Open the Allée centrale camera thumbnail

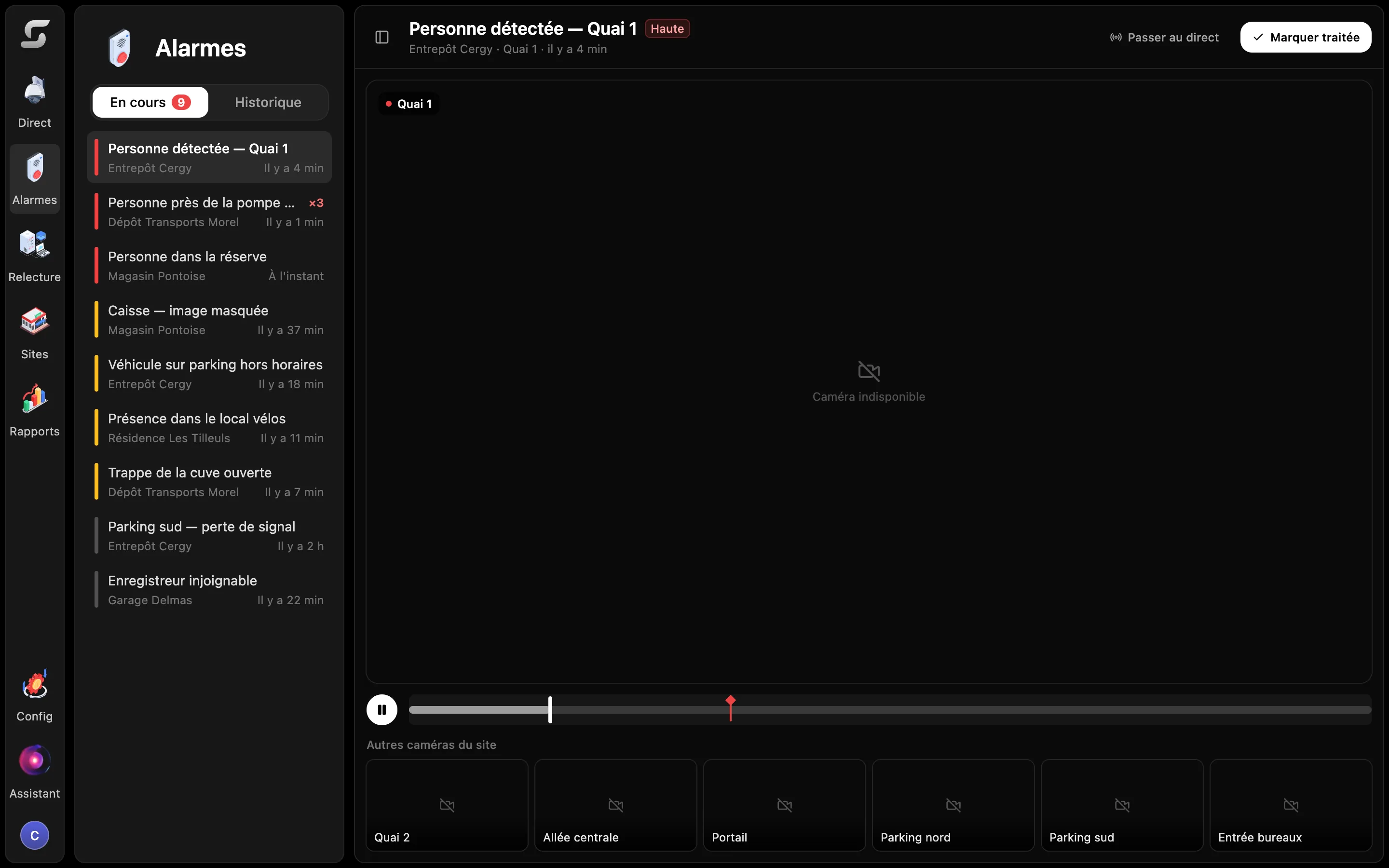[616, 805]
